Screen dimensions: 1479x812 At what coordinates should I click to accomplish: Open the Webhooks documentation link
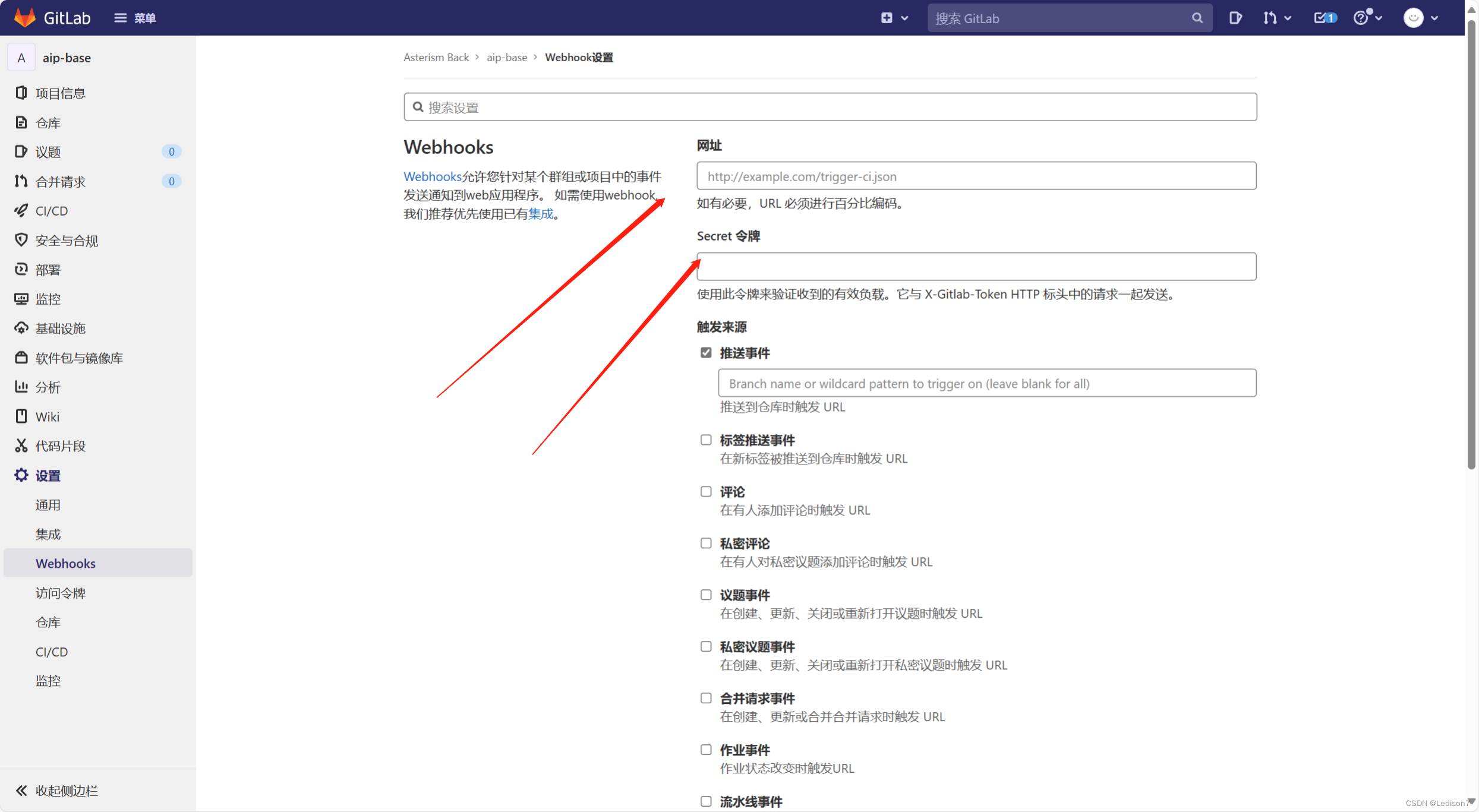click(x=432, y=176)
